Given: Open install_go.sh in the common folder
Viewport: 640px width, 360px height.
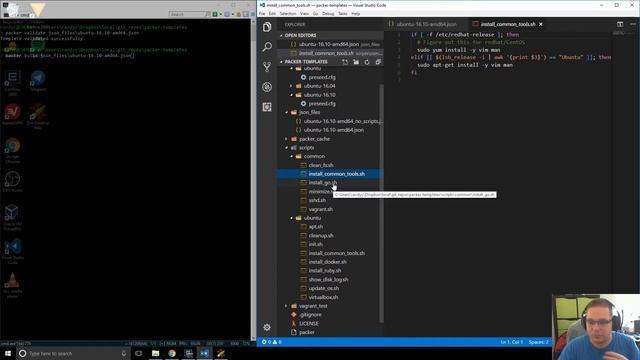Looking at the screenshot, I should tap(322, 182).
